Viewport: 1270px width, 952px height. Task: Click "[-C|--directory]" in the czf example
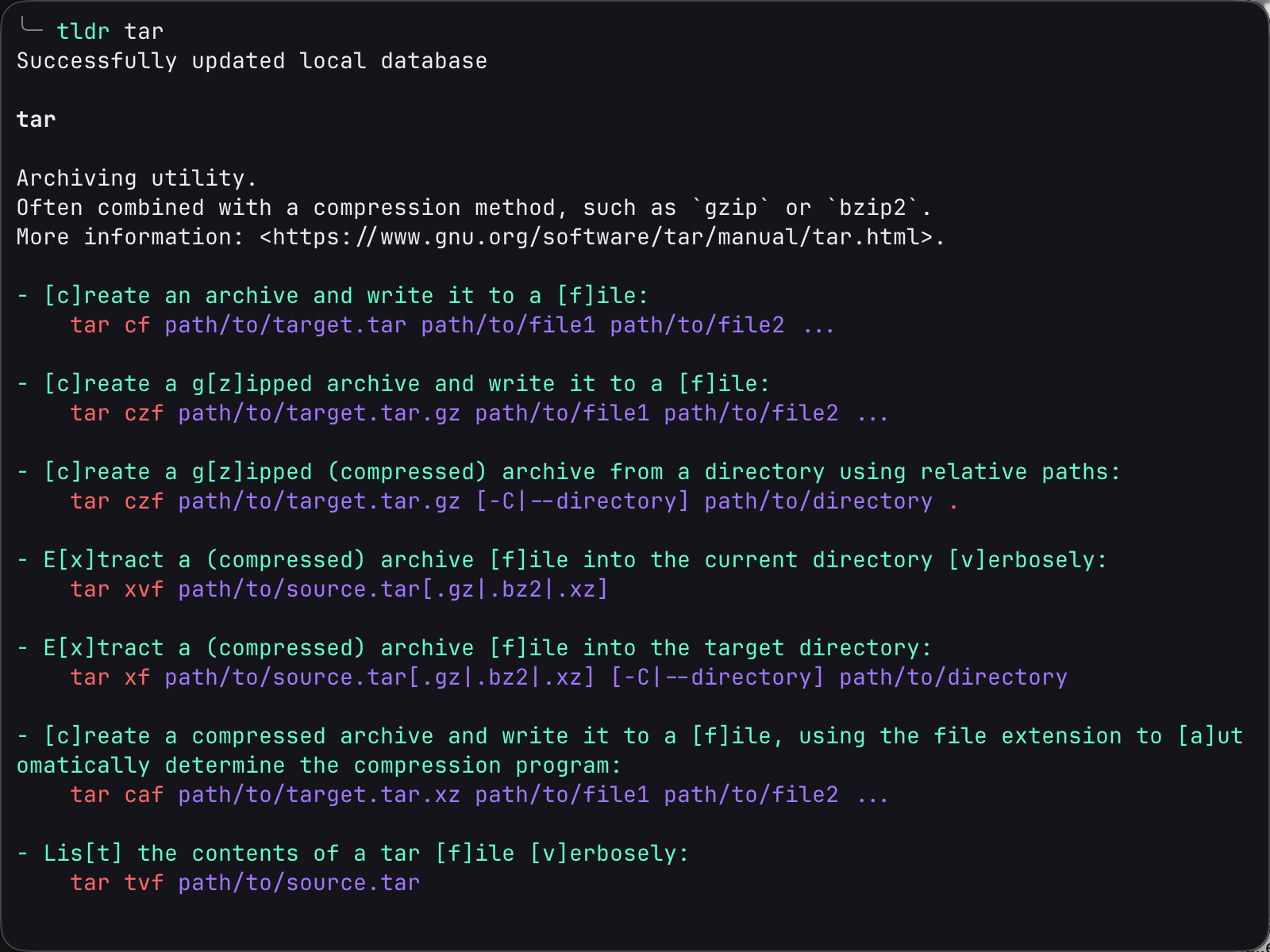tap(582, 501)
